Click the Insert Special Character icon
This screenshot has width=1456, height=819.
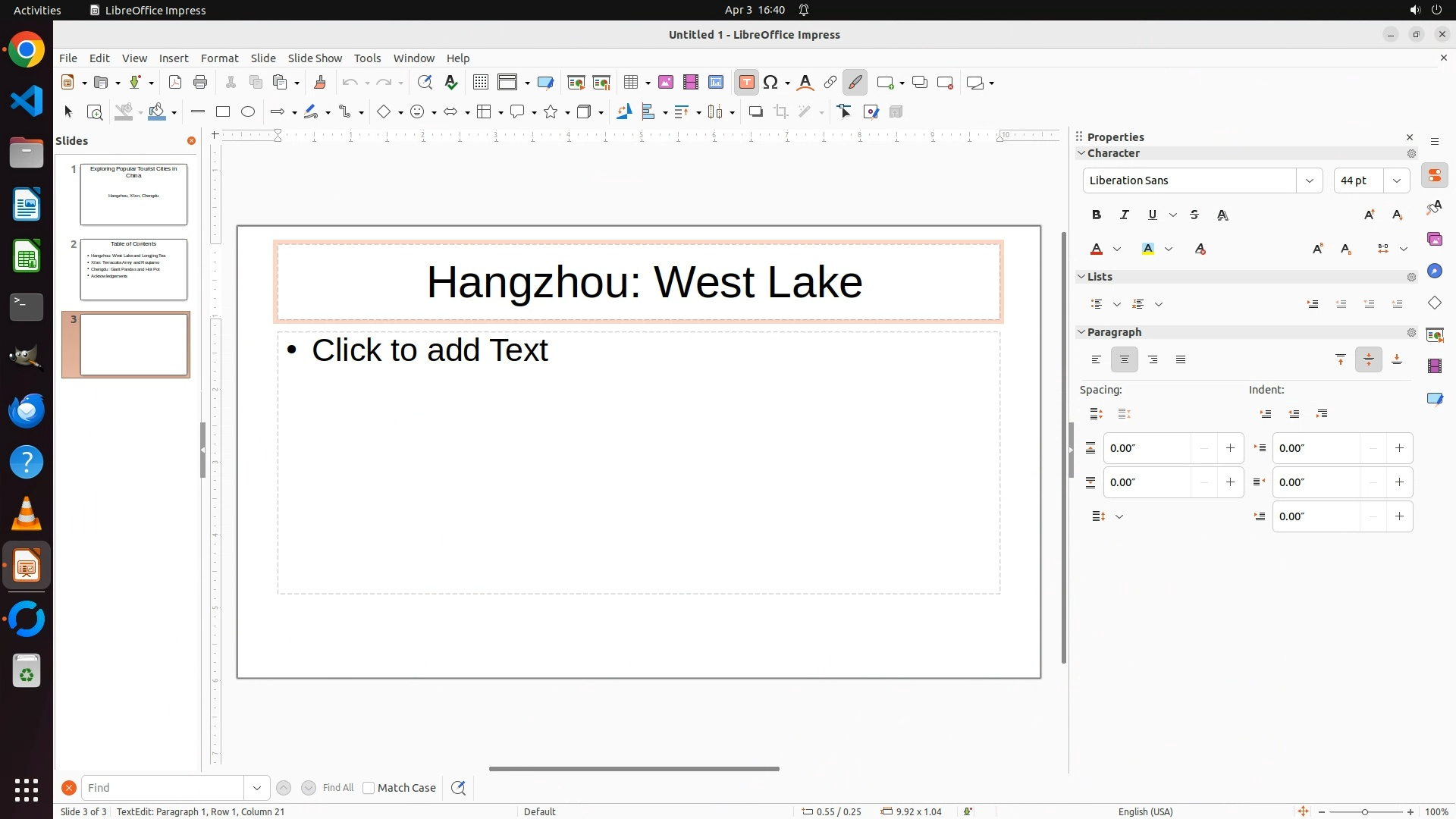(771, 83)
